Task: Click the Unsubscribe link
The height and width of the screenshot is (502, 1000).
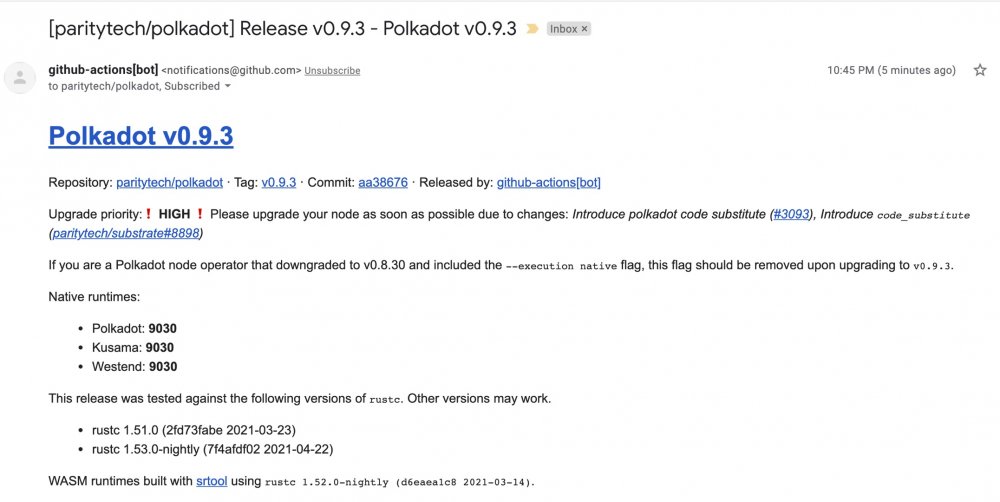Action: 332,71
